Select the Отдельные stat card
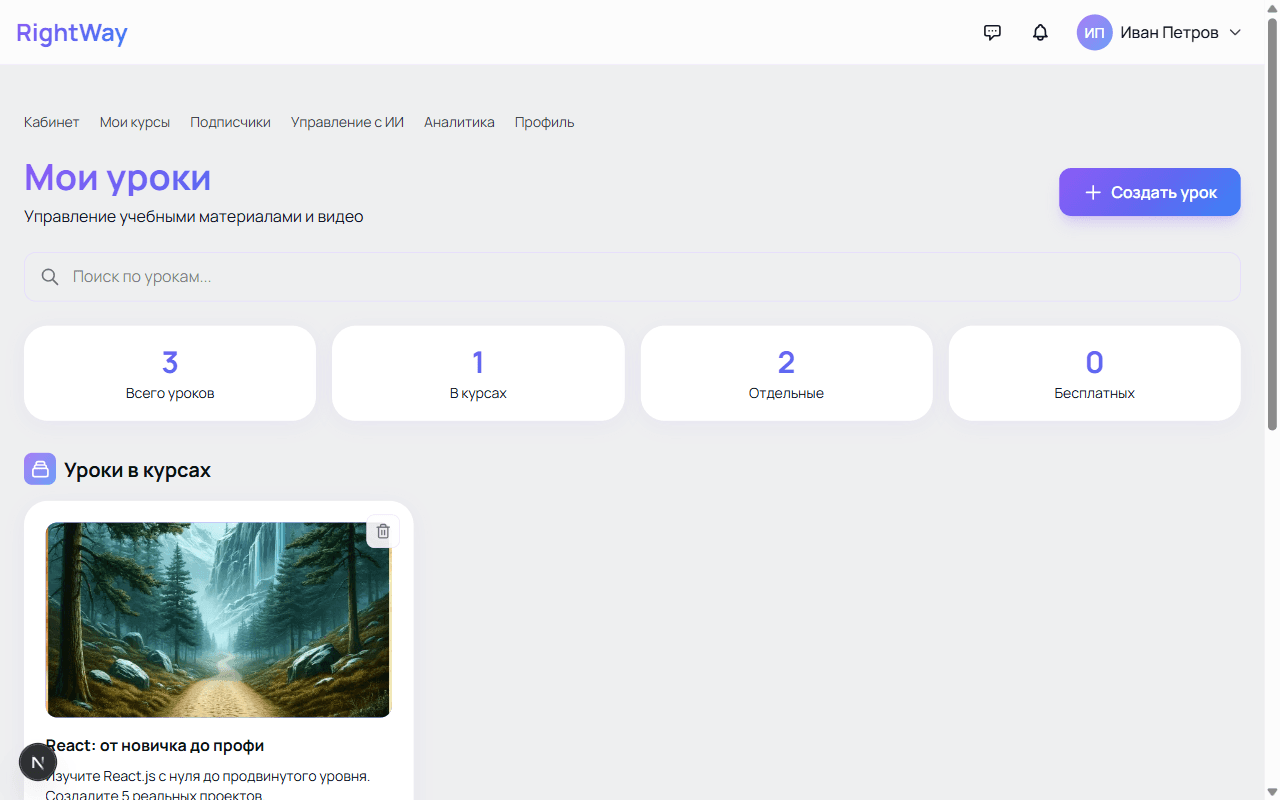Viewport: 1280px width, 800px height. pos(787,373)
